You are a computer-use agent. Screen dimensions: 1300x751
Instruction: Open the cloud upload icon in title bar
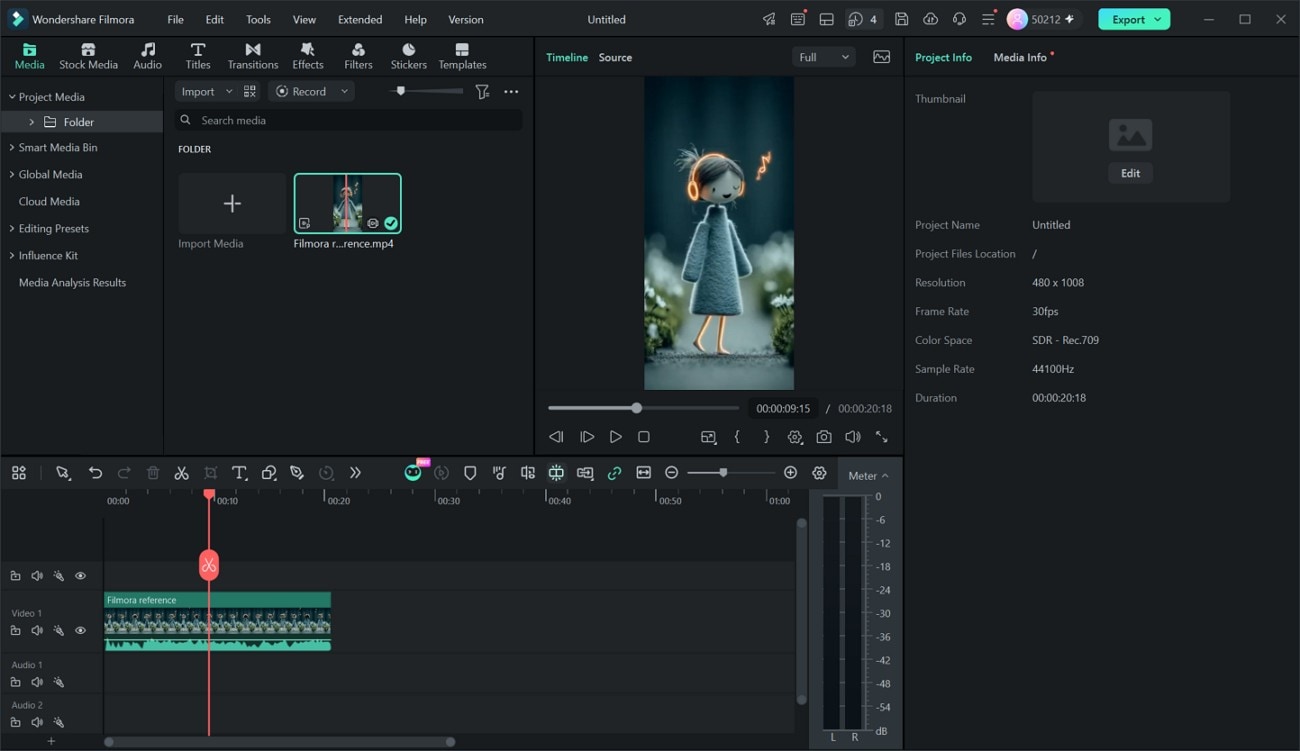tap(930, 19)
